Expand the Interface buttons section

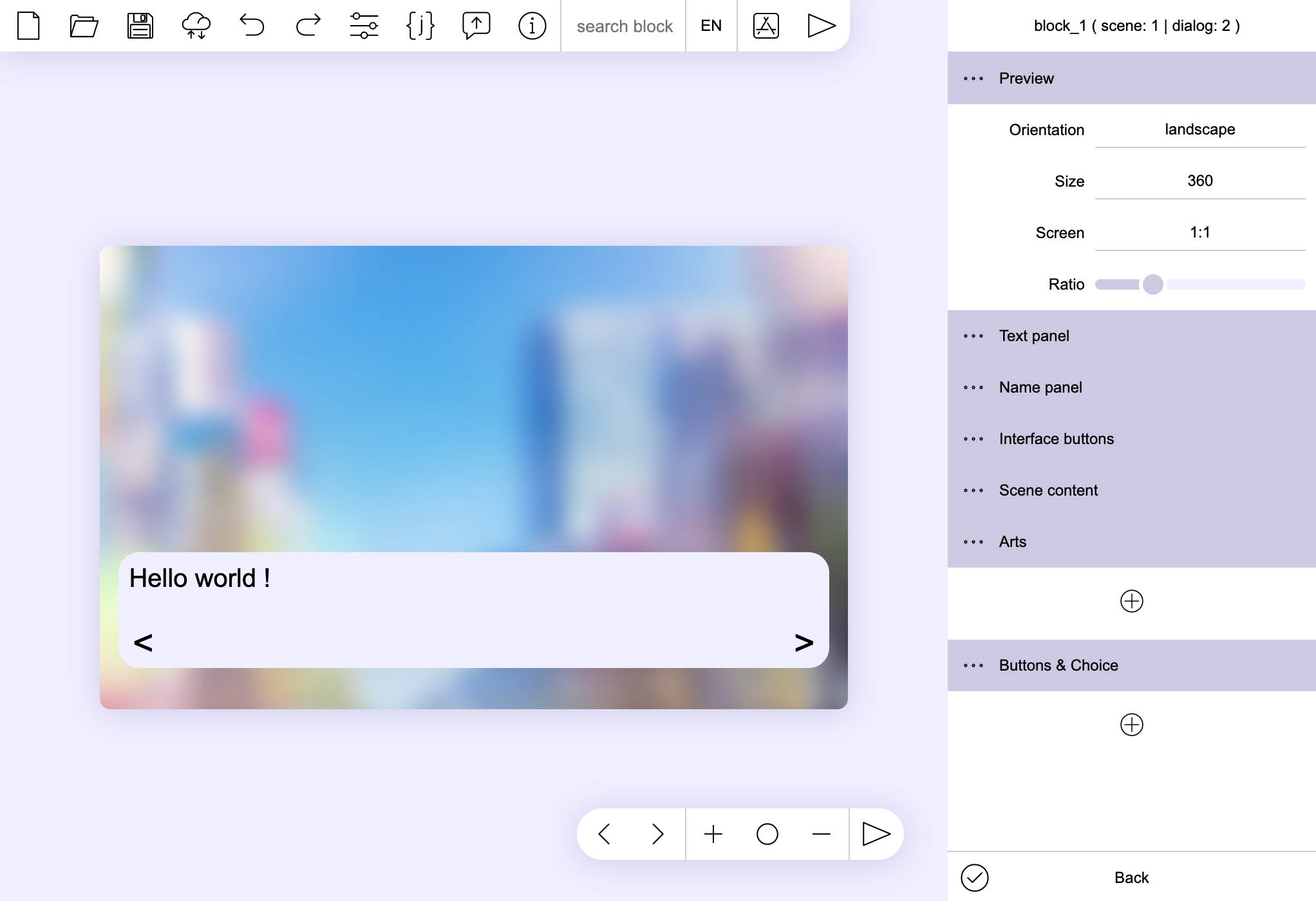pos(1056,439)
